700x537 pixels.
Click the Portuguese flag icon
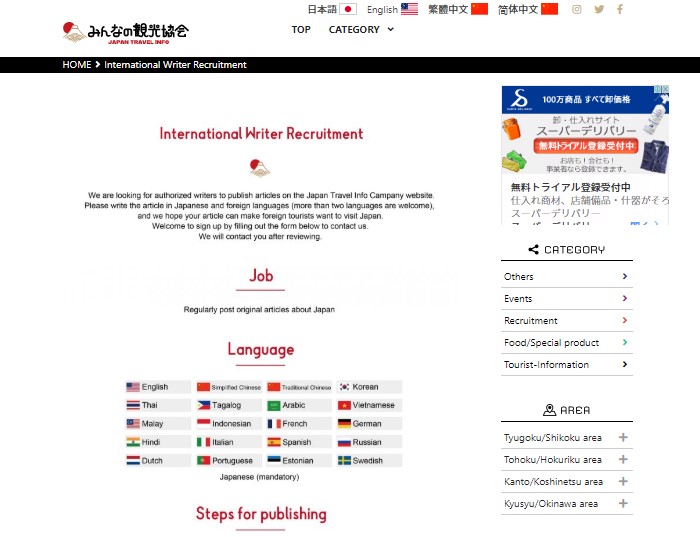[204, 460]
